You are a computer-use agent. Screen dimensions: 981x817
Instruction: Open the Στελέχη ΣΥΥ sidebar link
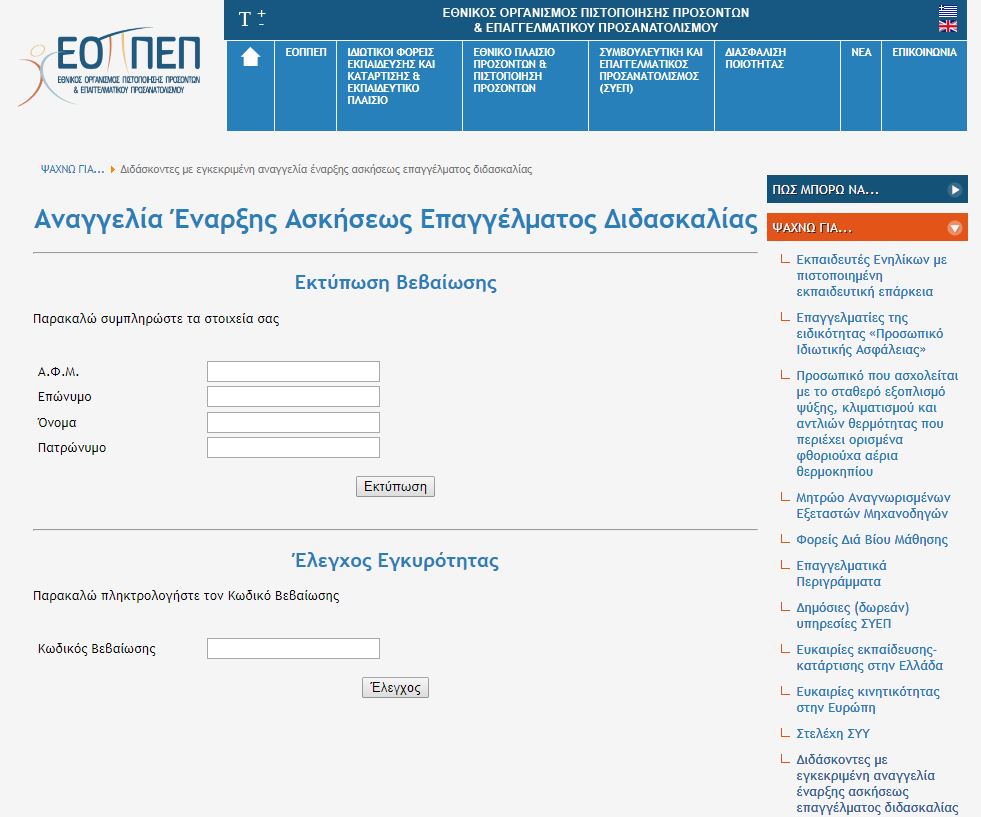click(x=832, y=734)
